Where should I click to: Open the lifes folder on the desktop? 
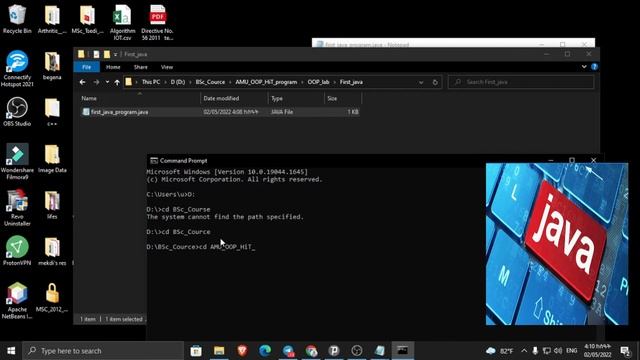pos(52,205)
